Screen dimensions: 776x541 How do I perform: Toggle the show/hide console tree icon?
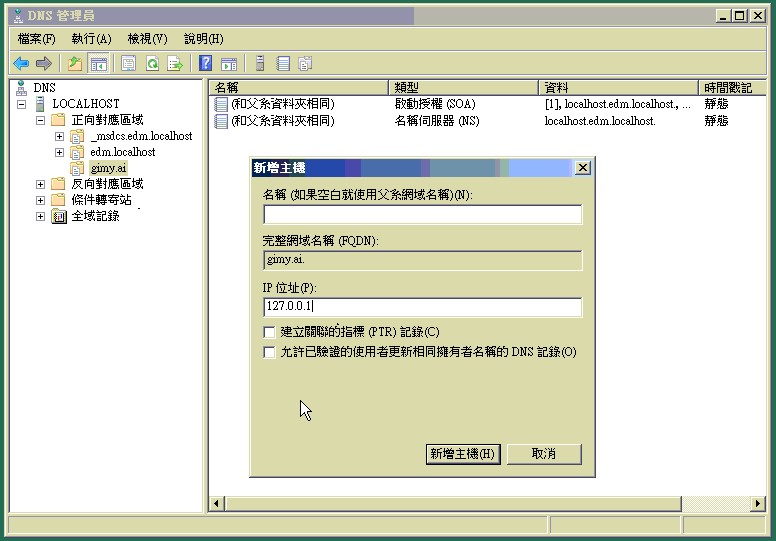click(99, 63)
